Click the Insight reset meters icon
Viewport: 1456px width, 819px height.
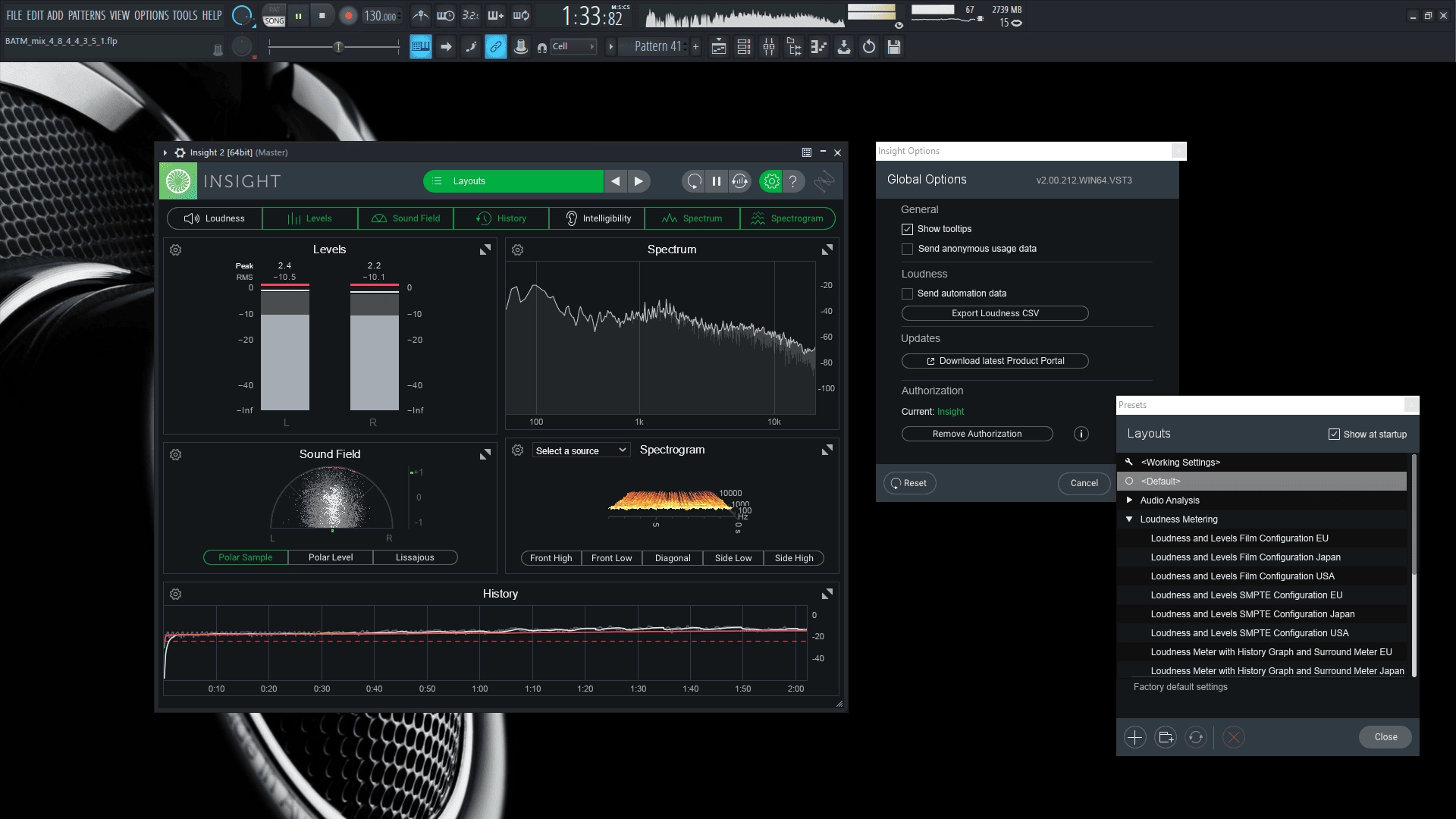tap(693, 181)
